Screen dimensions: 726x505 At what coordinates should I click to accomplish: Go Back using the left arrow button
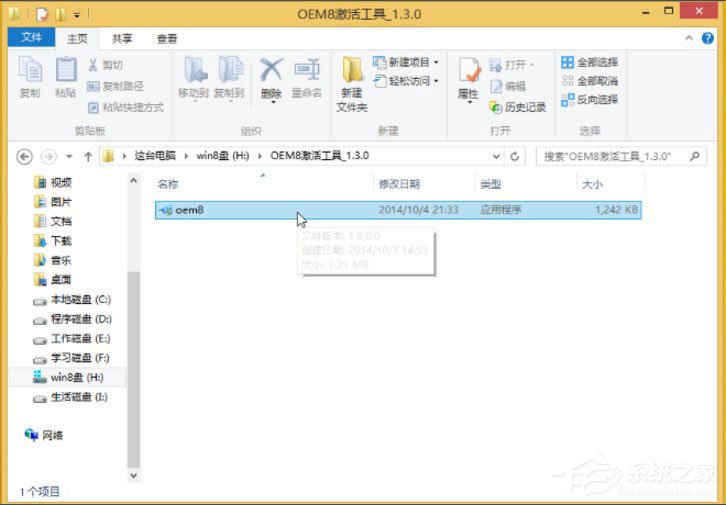25,156
